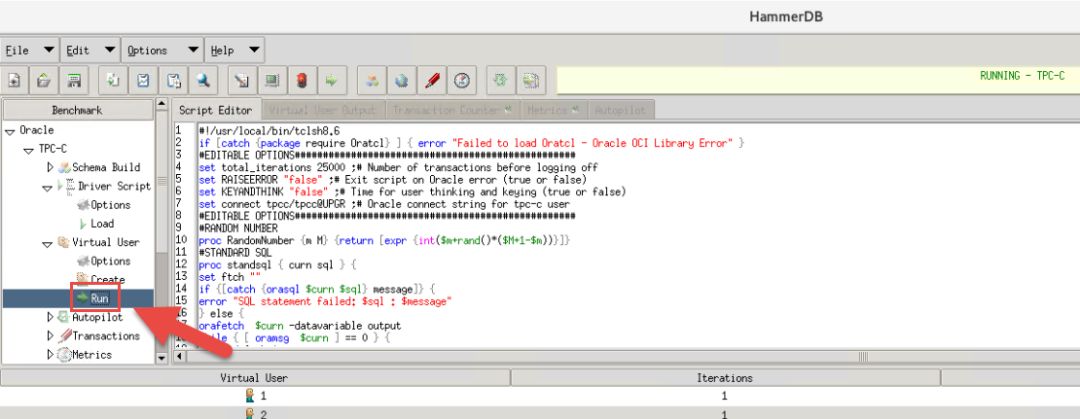Image resolution: width=1080 pixels, height=419 pixels.
Task: Click the new document toolbar icon
Action: pyautogui.click(x=15, y=81)
